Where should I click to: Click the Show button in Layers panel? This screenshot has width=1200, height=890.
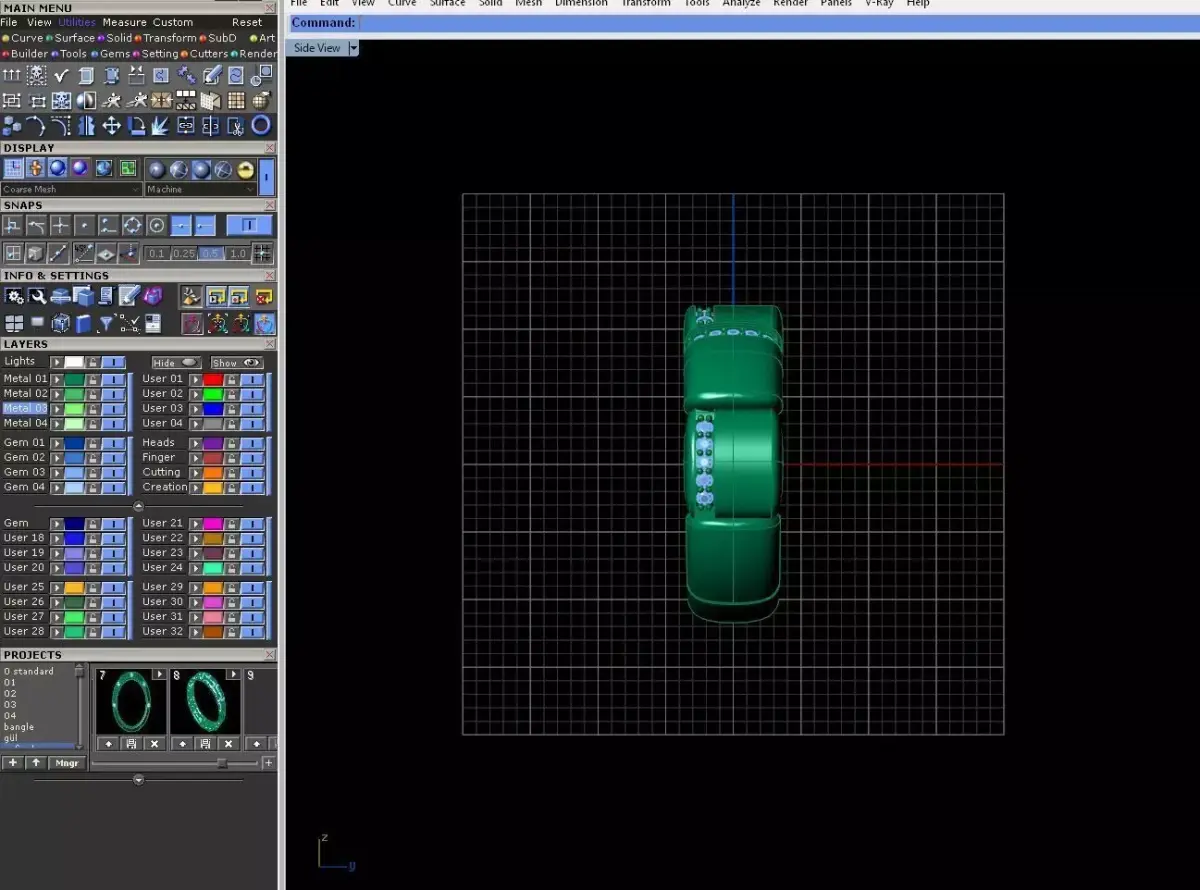236,363
